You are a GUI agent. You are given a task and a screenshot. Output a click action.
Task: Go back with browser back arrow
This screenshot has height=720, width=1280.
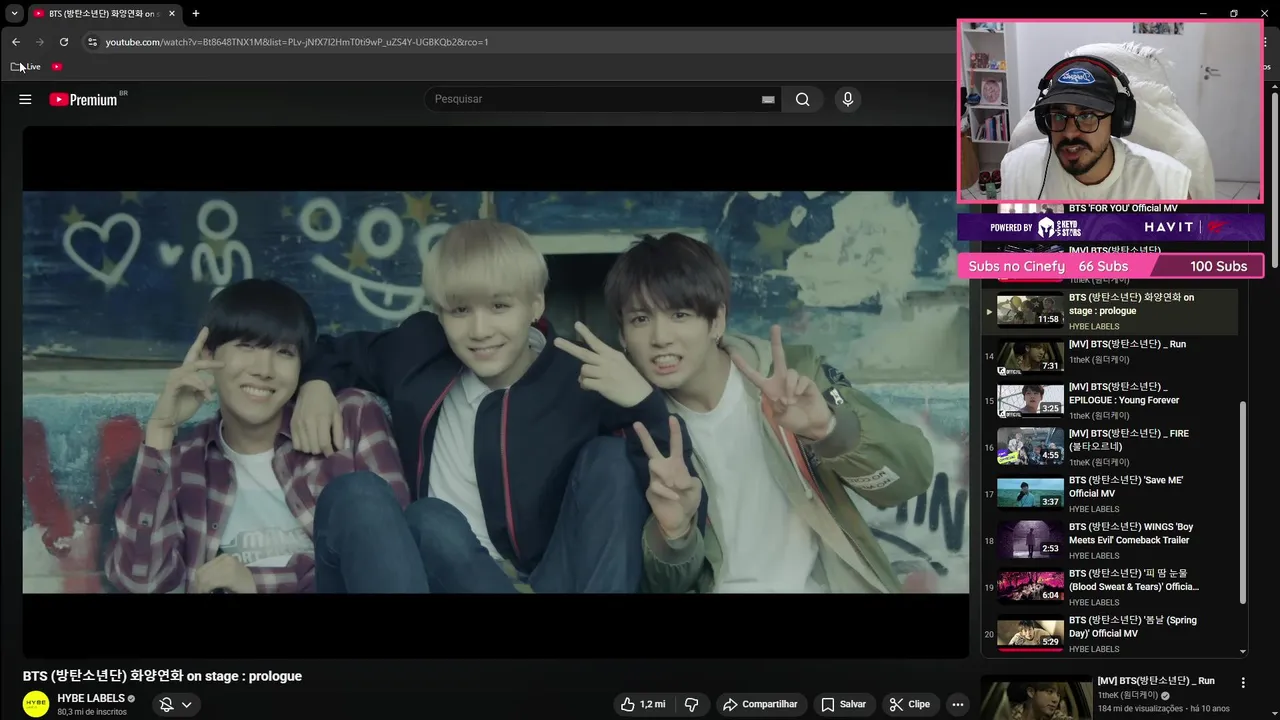[16, 42]
